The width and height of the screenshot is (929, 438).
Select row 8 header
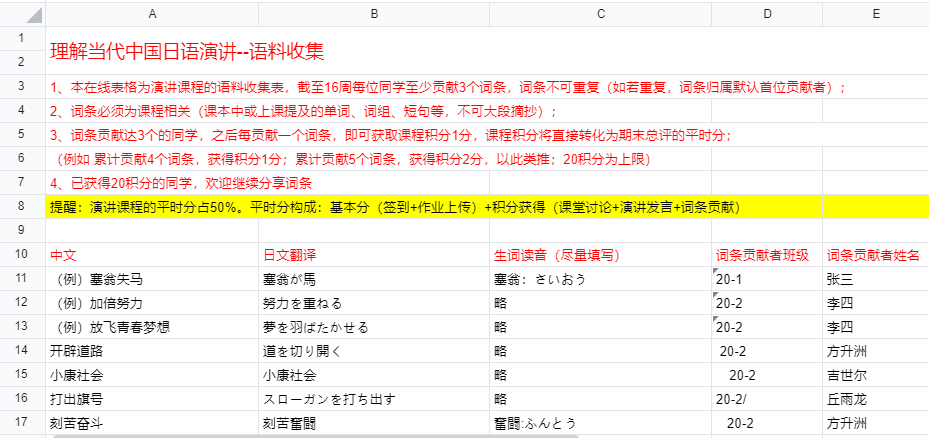pyautogui.click(x=21, y=206)
